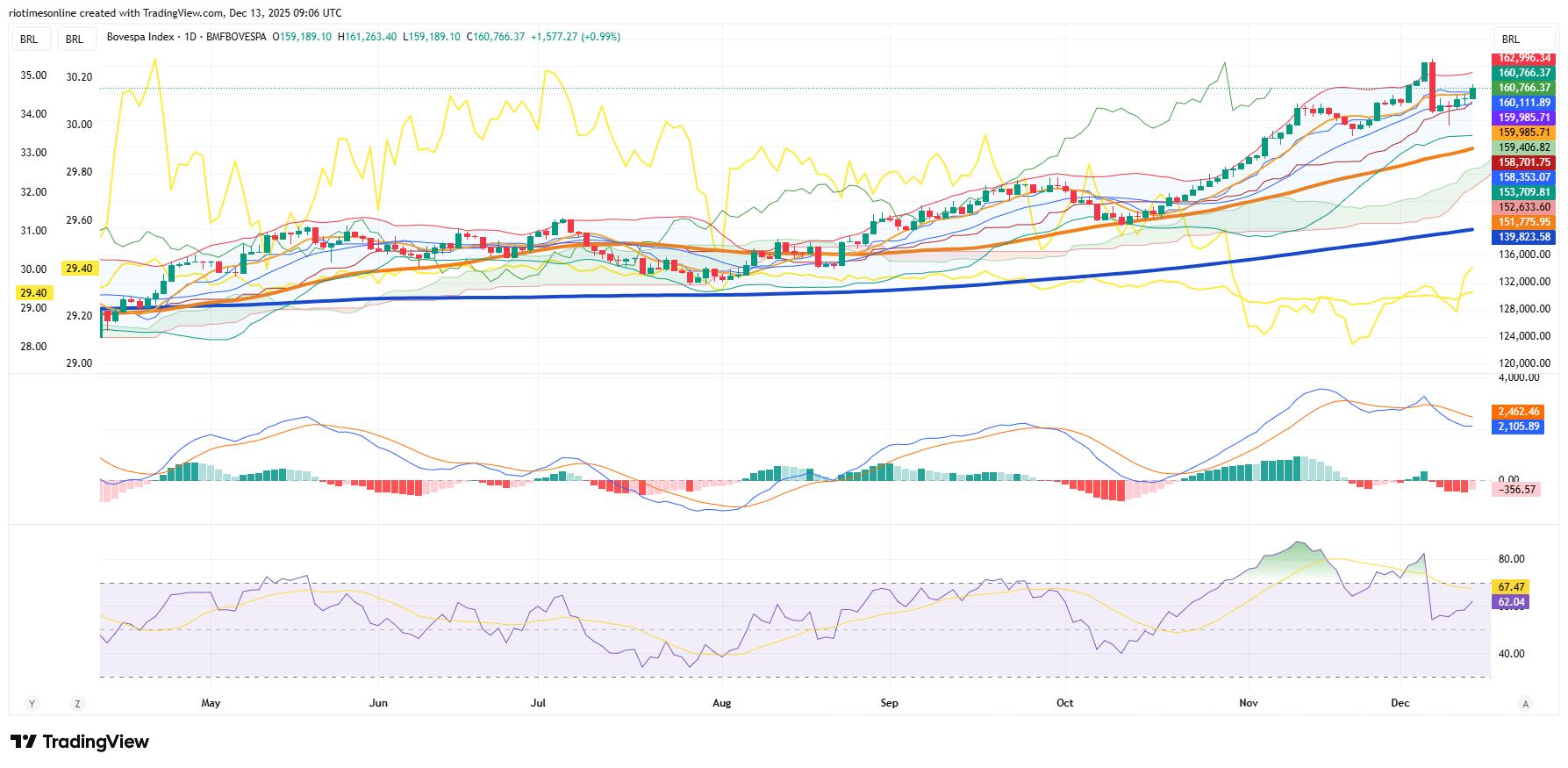
Task: Open the BRL currency selector on right scale
Action: pyautogui.click(x=1511, y=39)
